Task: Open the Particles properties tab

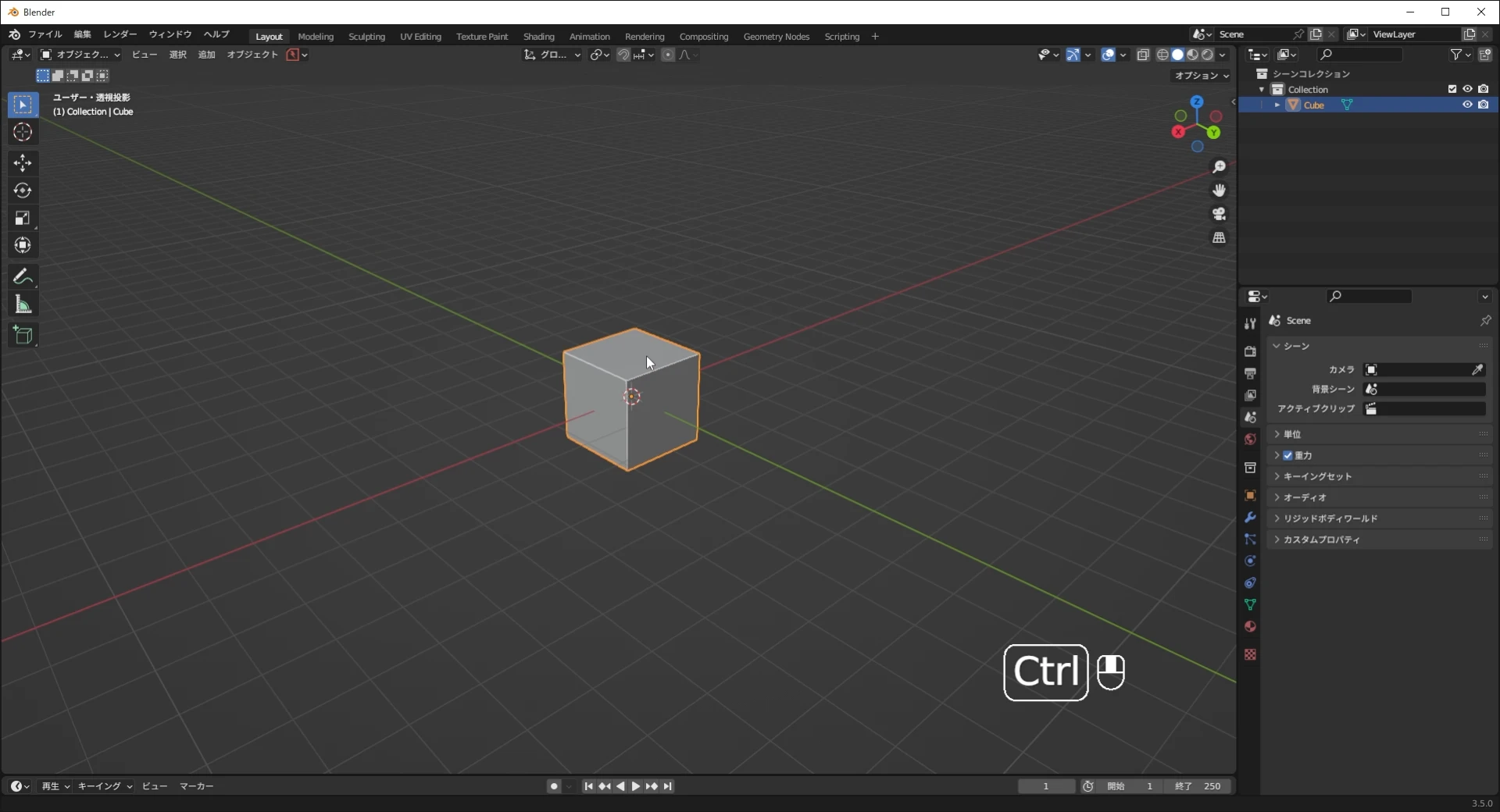Action: click(1250, 539)
